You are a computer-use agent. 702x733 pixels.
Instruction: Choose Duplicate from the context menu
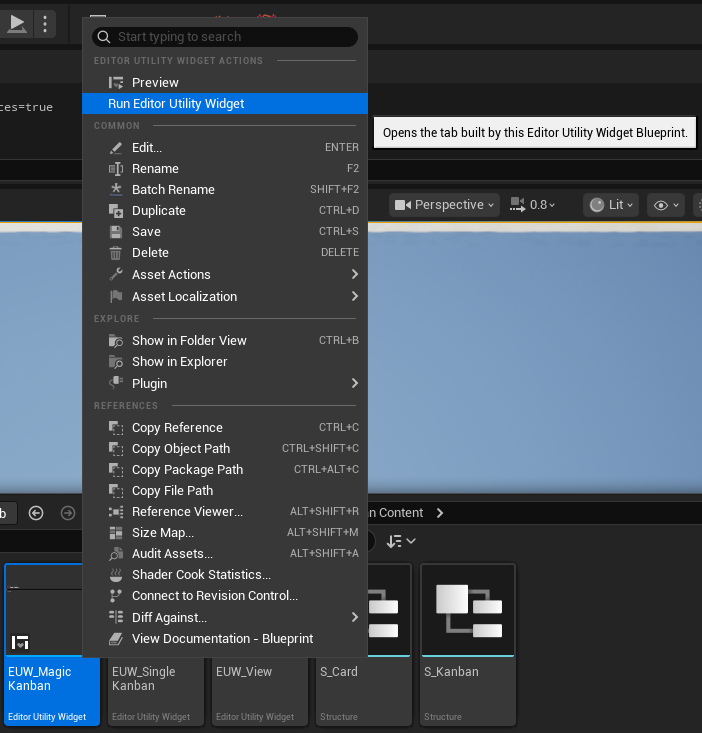click(225, 210)
